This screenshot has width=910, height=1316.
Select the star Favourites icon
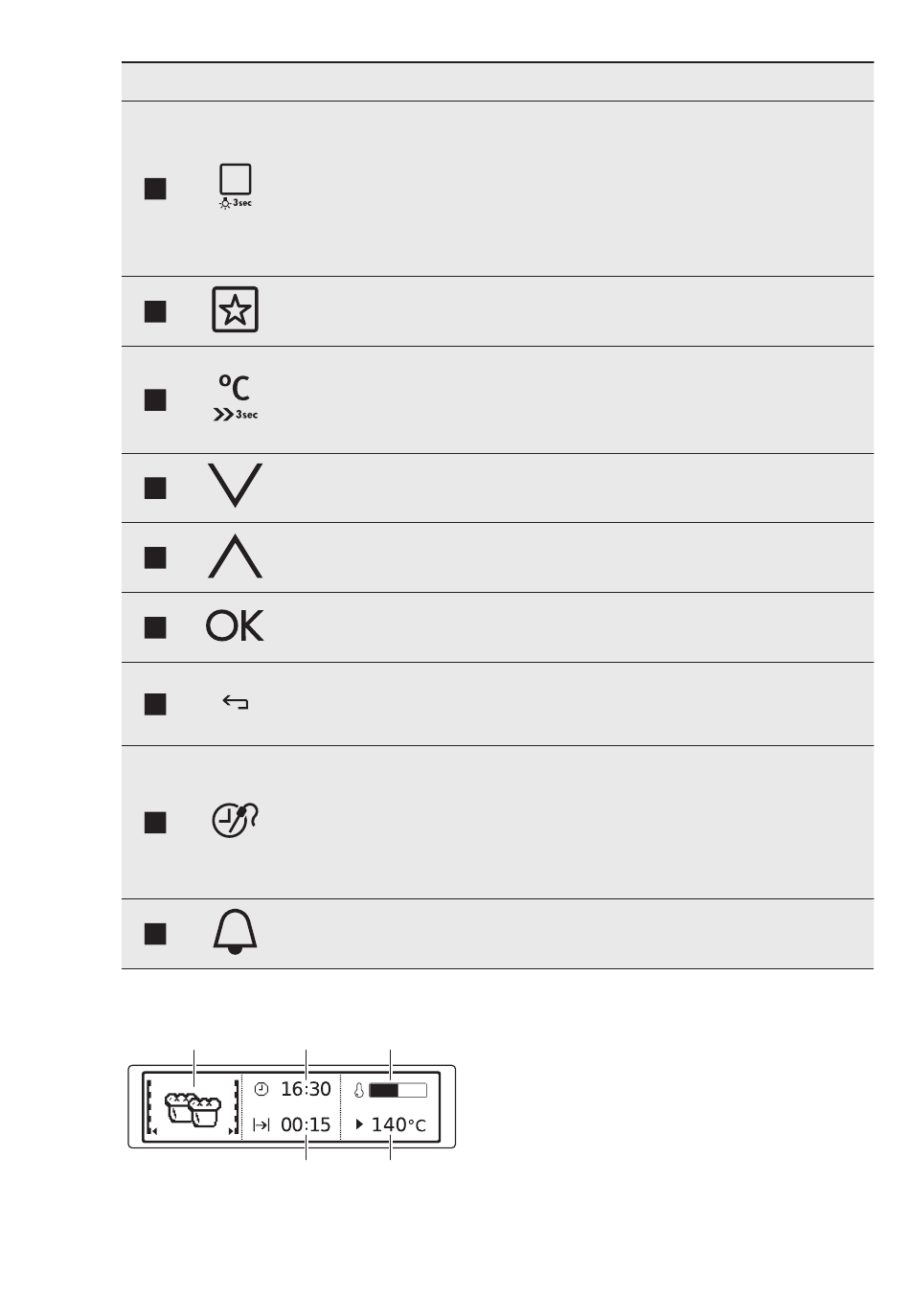(236, 310)
